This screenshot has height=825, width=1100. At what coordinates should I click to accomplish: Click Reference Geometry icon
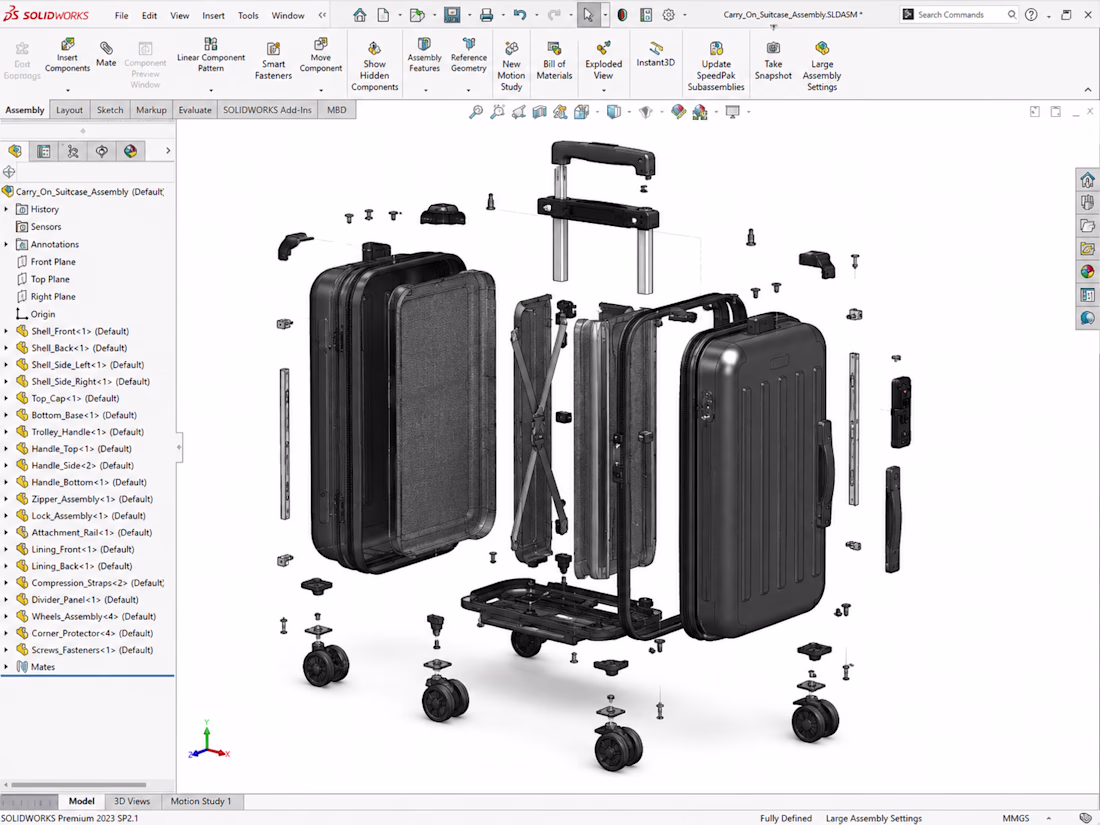click(469, 55)
